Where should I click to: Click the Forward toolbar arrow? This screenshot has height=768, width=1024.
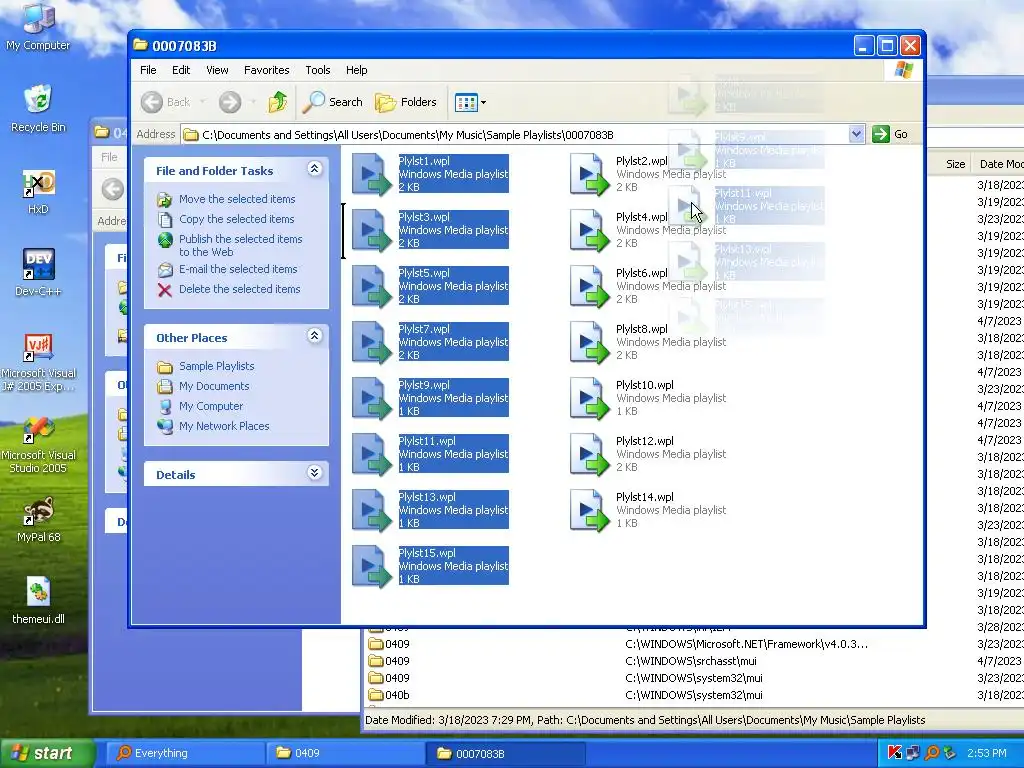click(230, 102)
